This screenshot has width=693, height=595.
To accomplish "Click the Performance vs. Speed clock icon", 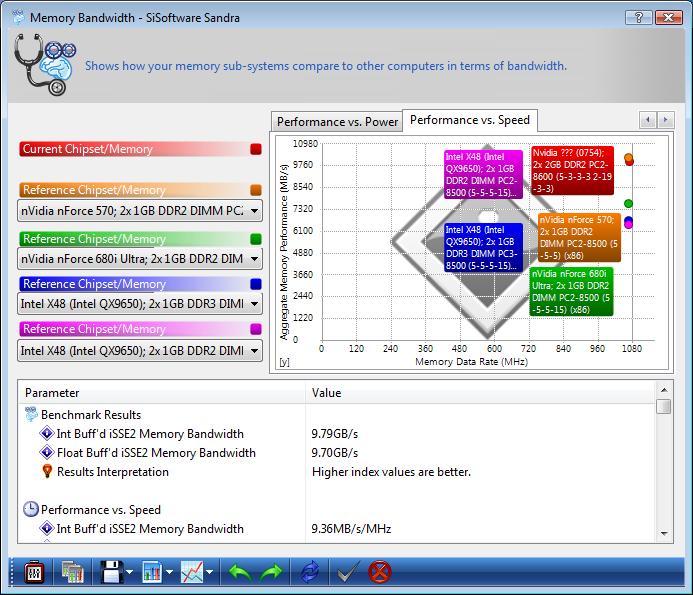I will coord(30,509).
